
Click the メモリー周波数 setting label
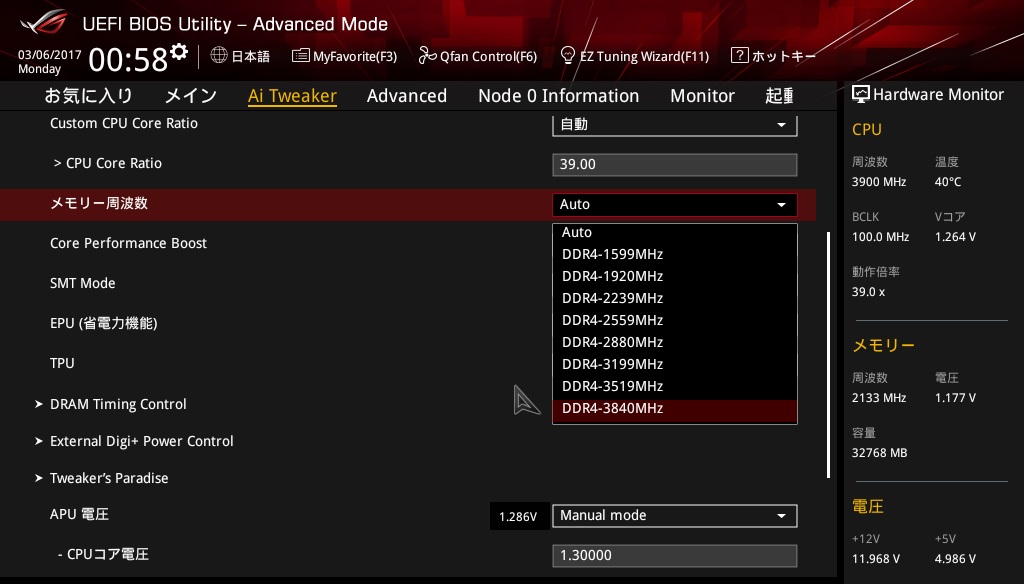99,203
